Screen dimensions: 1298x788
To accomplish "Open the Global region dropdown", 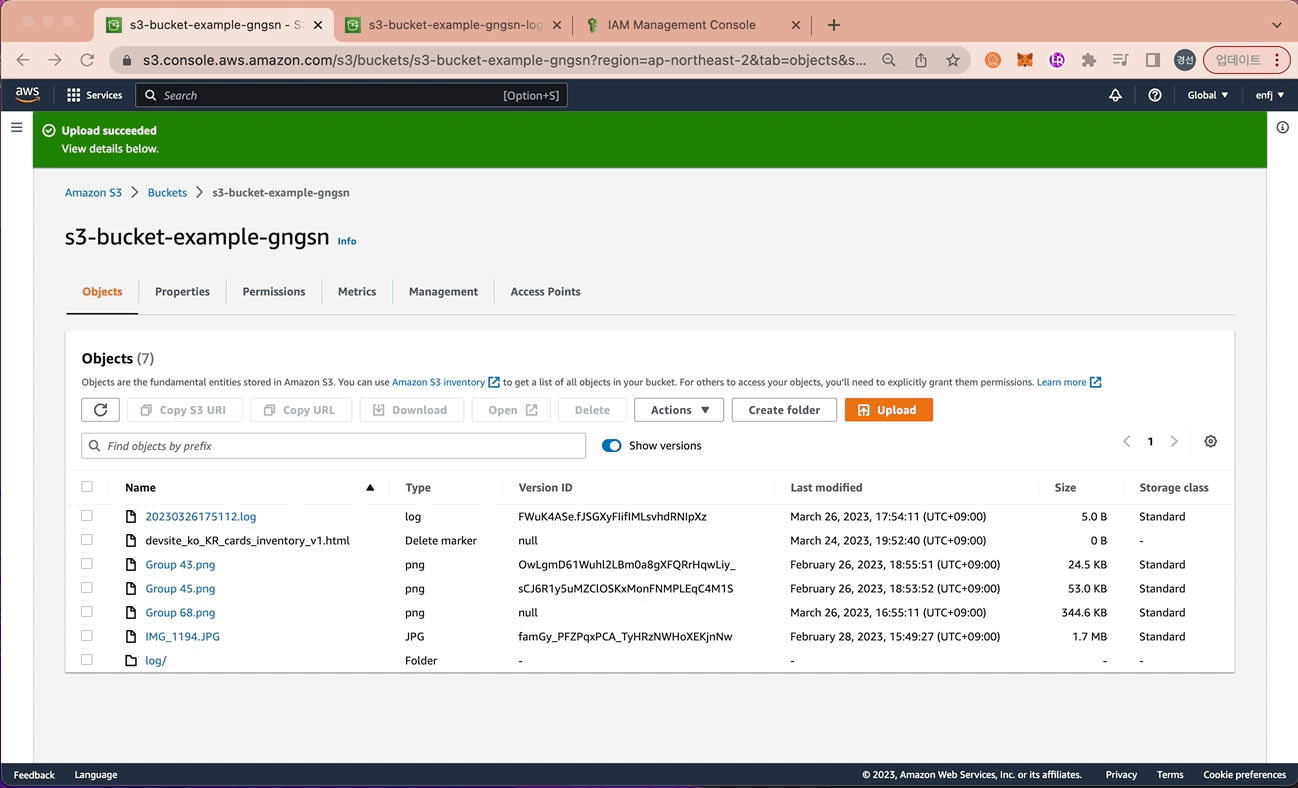I will click(1208, 95).
